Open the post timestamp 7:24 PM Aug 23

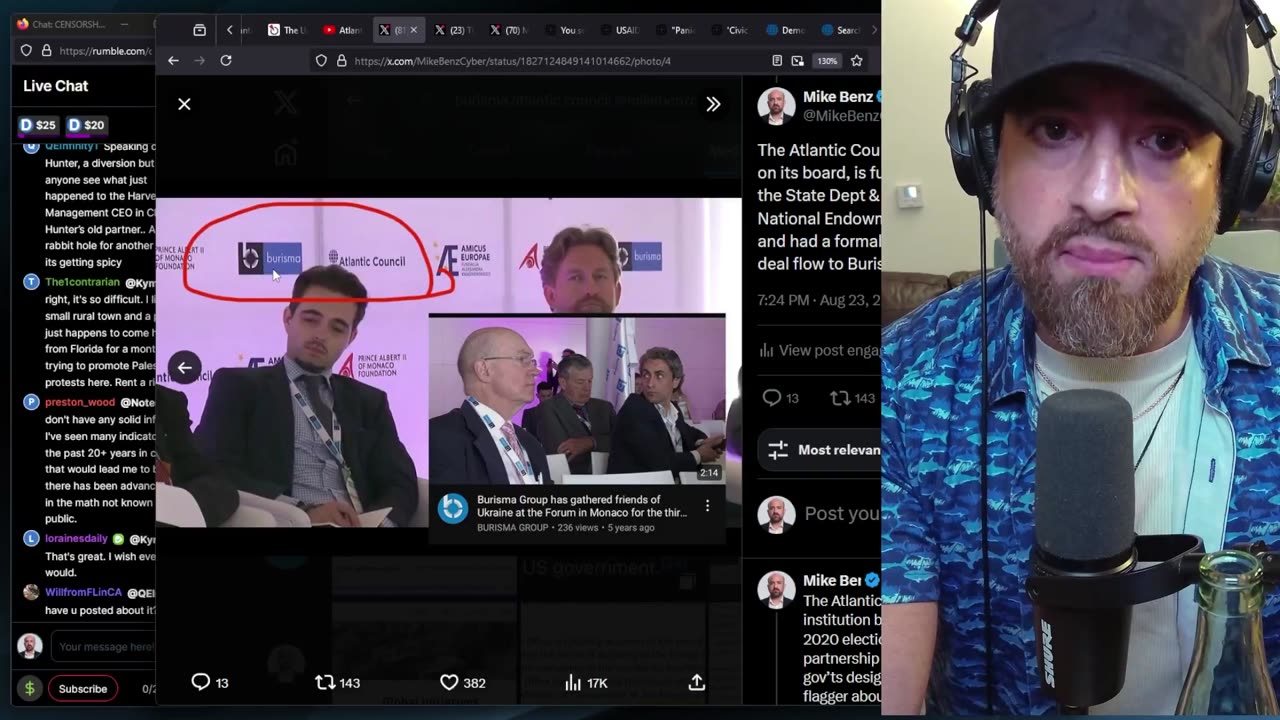pos(819,300)
